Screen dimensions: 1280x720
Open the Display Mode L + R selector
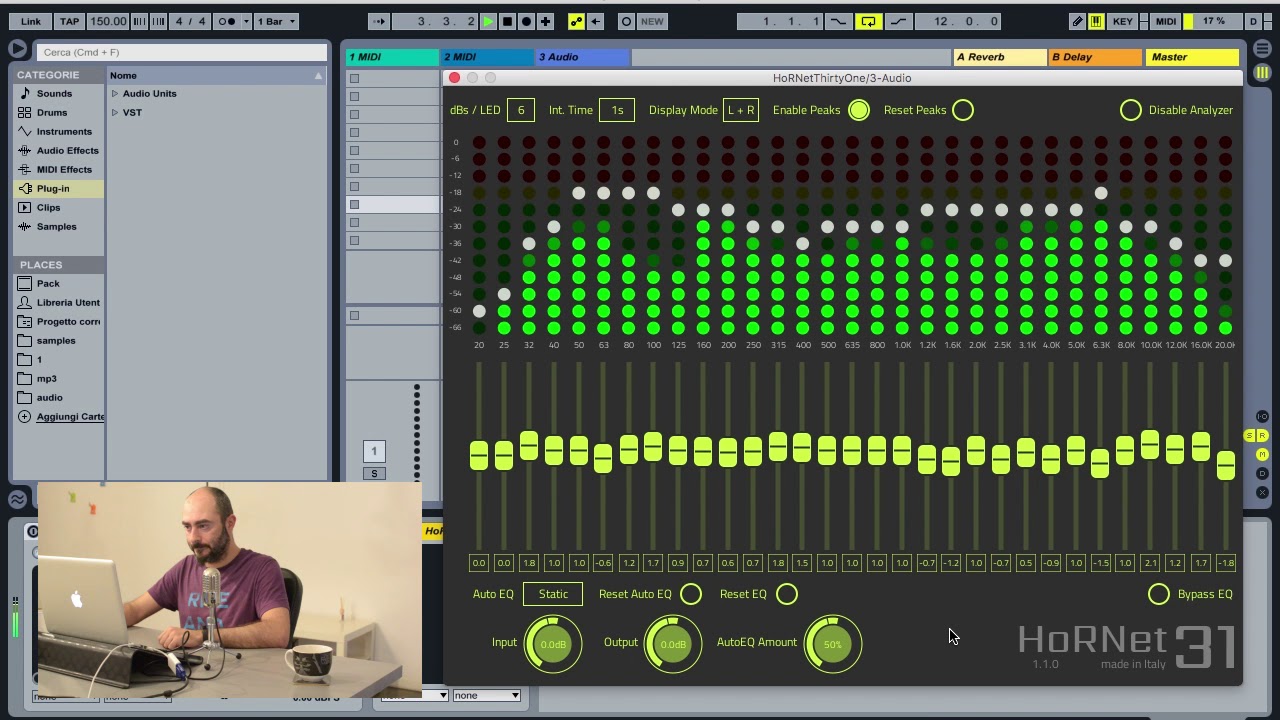[x=741, y=110]
